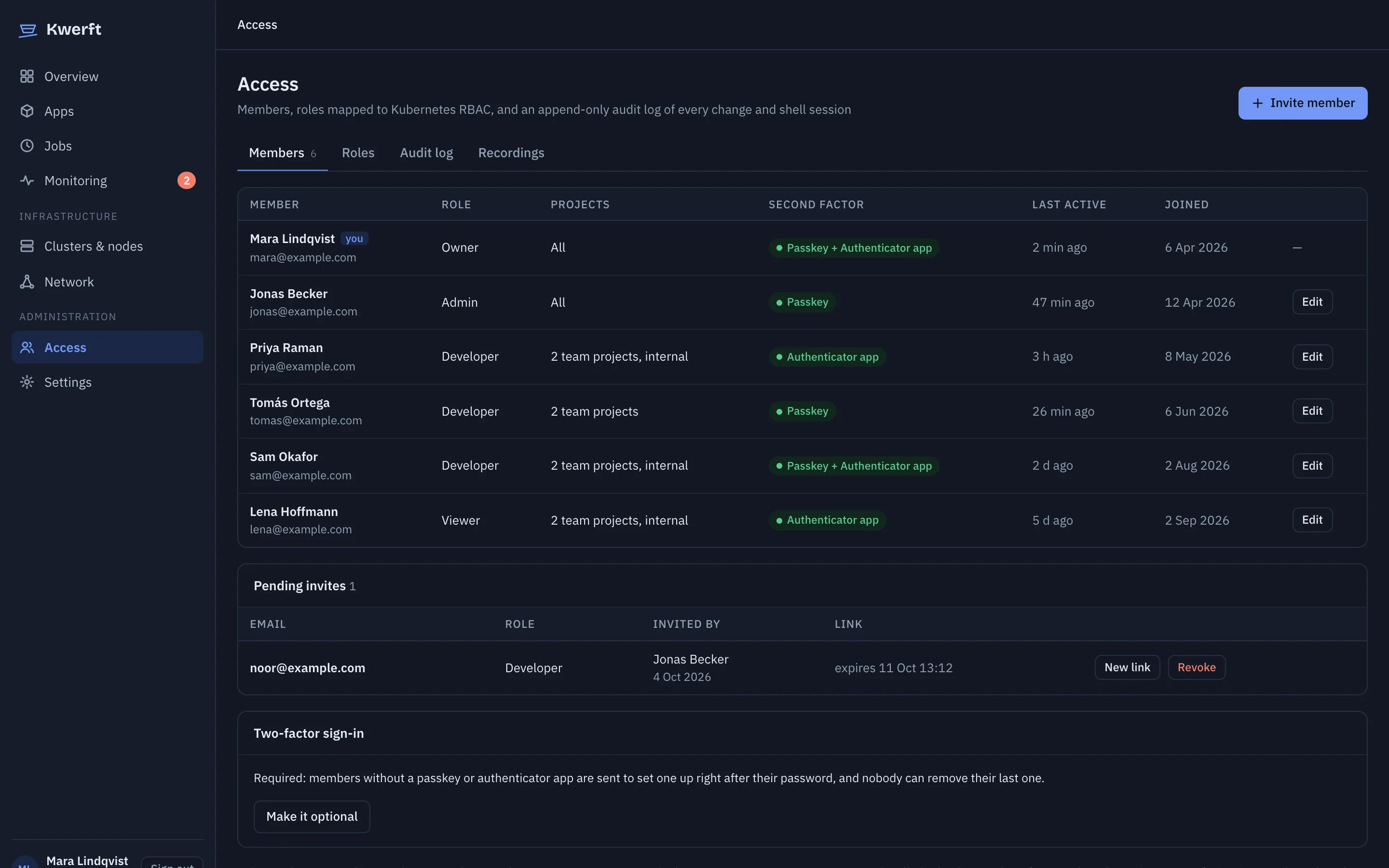Click the Clusters & nodes server icon

27,246
